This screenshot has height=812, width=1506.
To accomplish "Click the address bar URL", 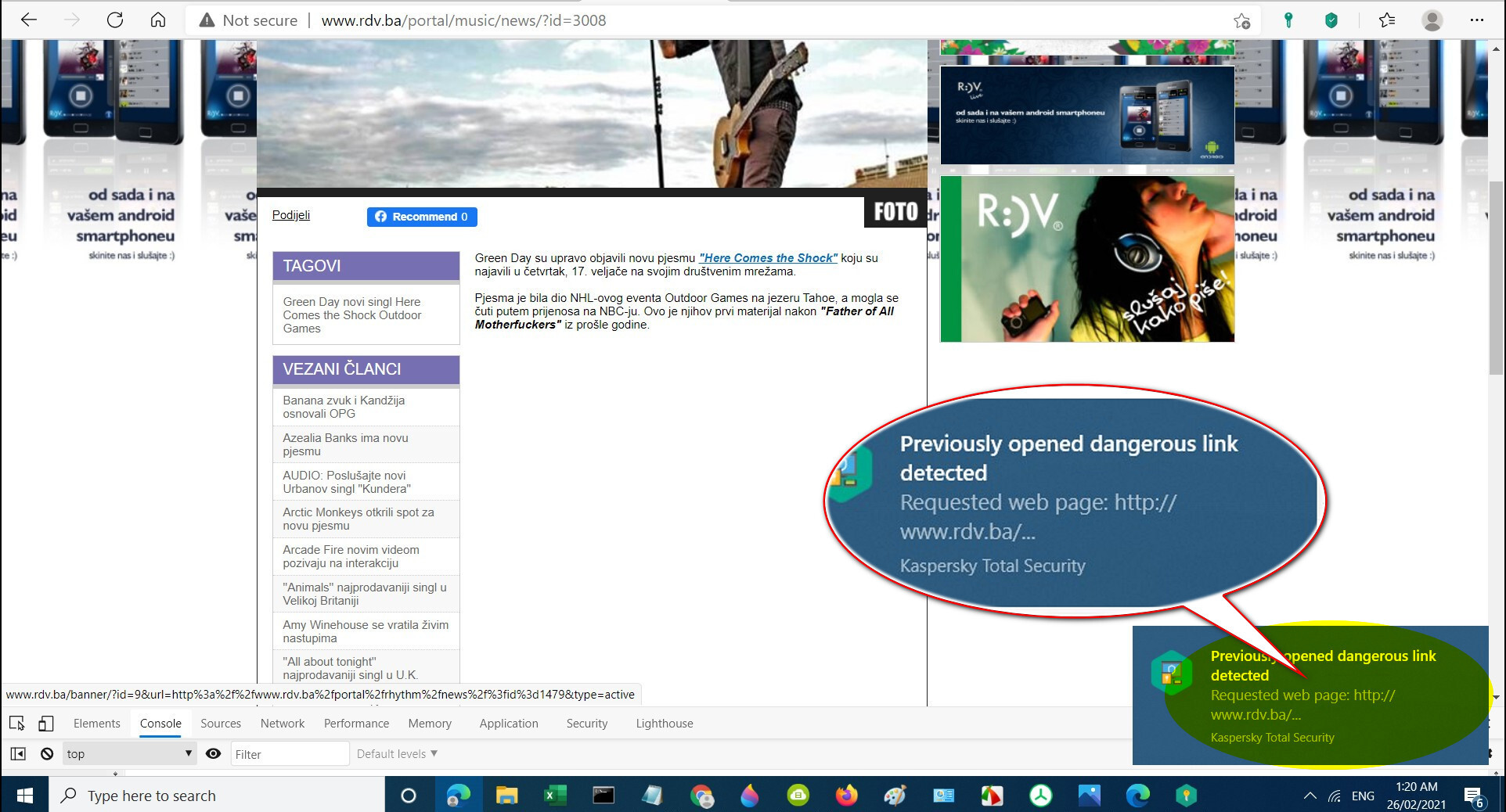I will pyautogui.click(x=463, y=20).
